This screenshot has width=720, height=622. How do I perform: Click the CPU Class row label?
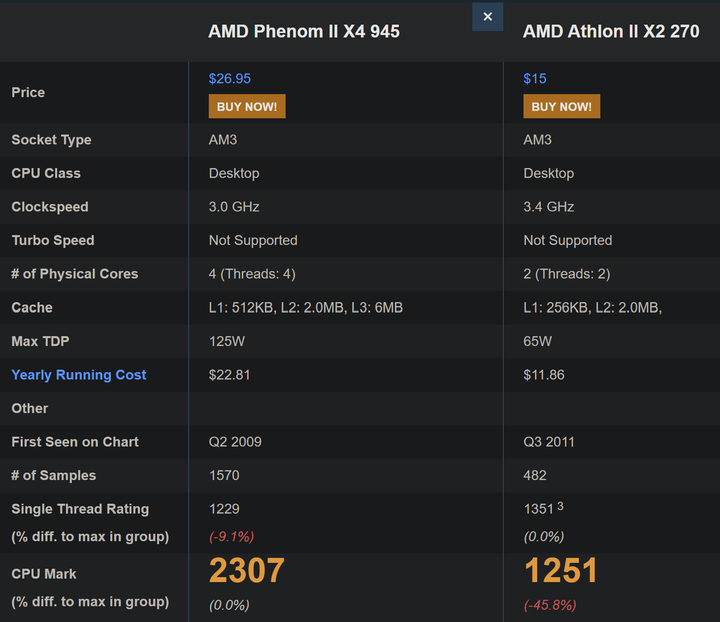[x=46, y=174]
